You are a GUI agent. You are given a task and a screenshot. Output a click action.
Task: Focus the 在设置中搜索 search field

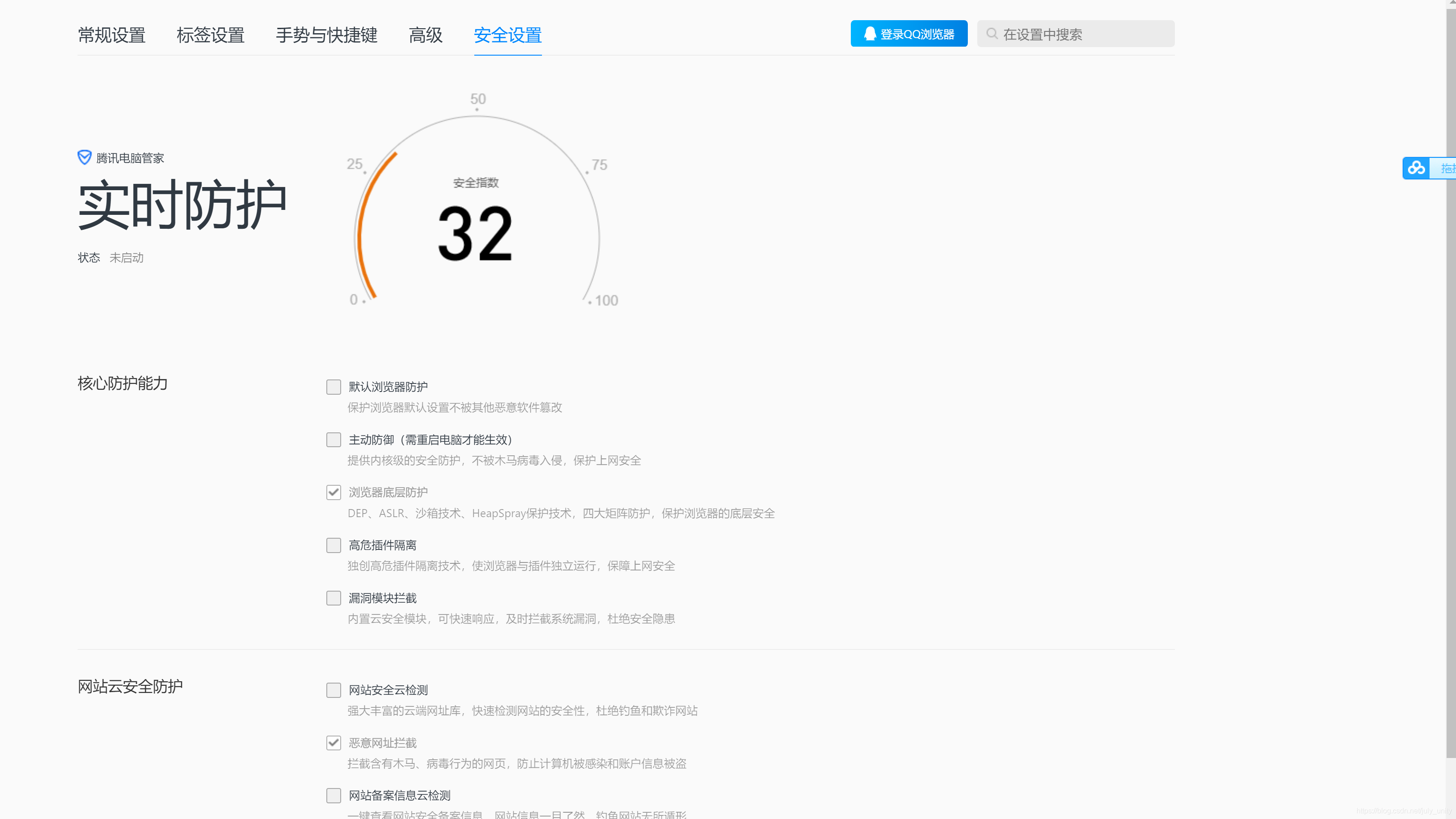point(1085,34)
